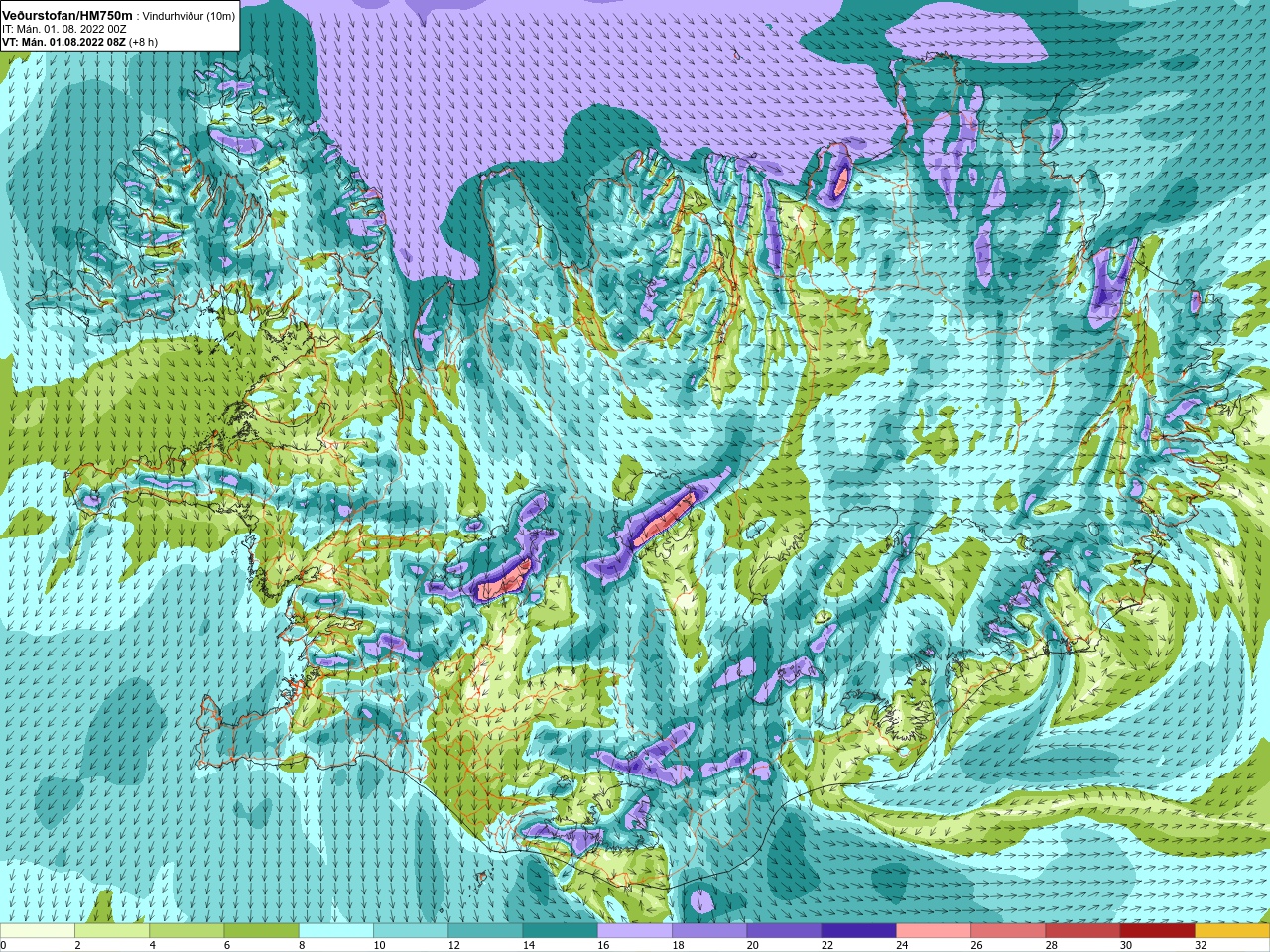Click the legend scale number 8
The width and height of the screenshot is (1270, 952).
(302, 945)
